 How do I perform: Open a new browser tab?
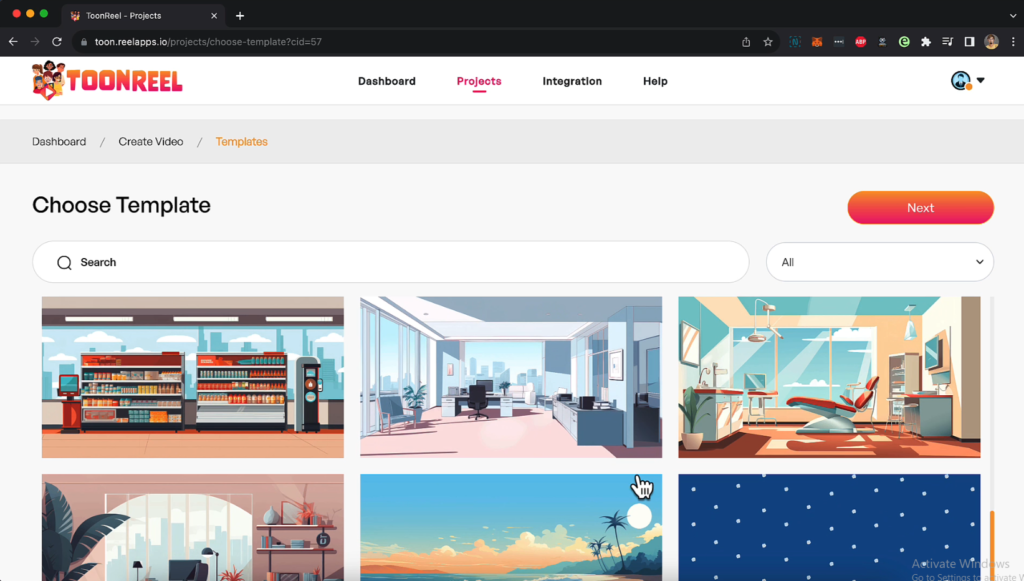click(x=240, y=16)
